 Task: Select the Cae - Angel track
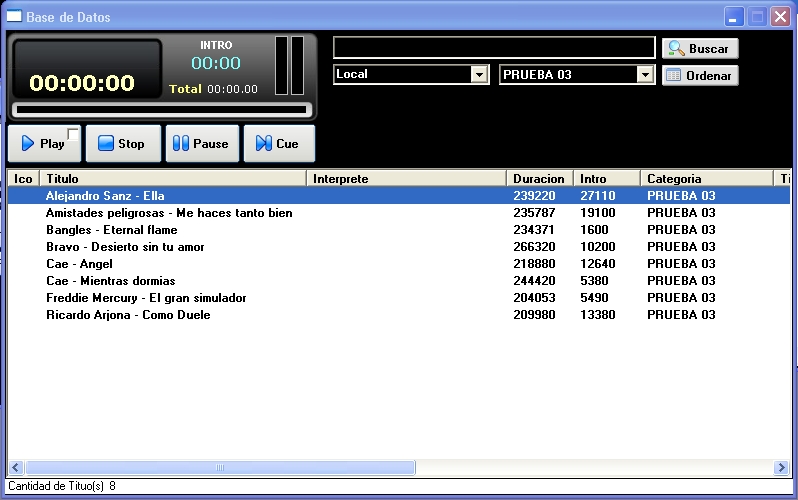pos(398,264)
